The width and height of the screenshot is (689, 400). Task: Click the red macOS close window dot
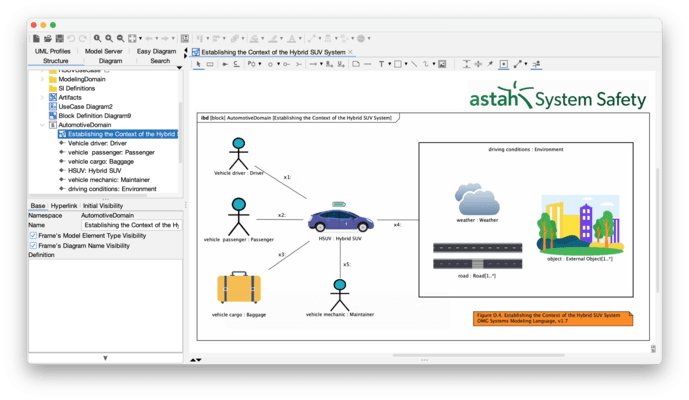[x=33, y=25]
